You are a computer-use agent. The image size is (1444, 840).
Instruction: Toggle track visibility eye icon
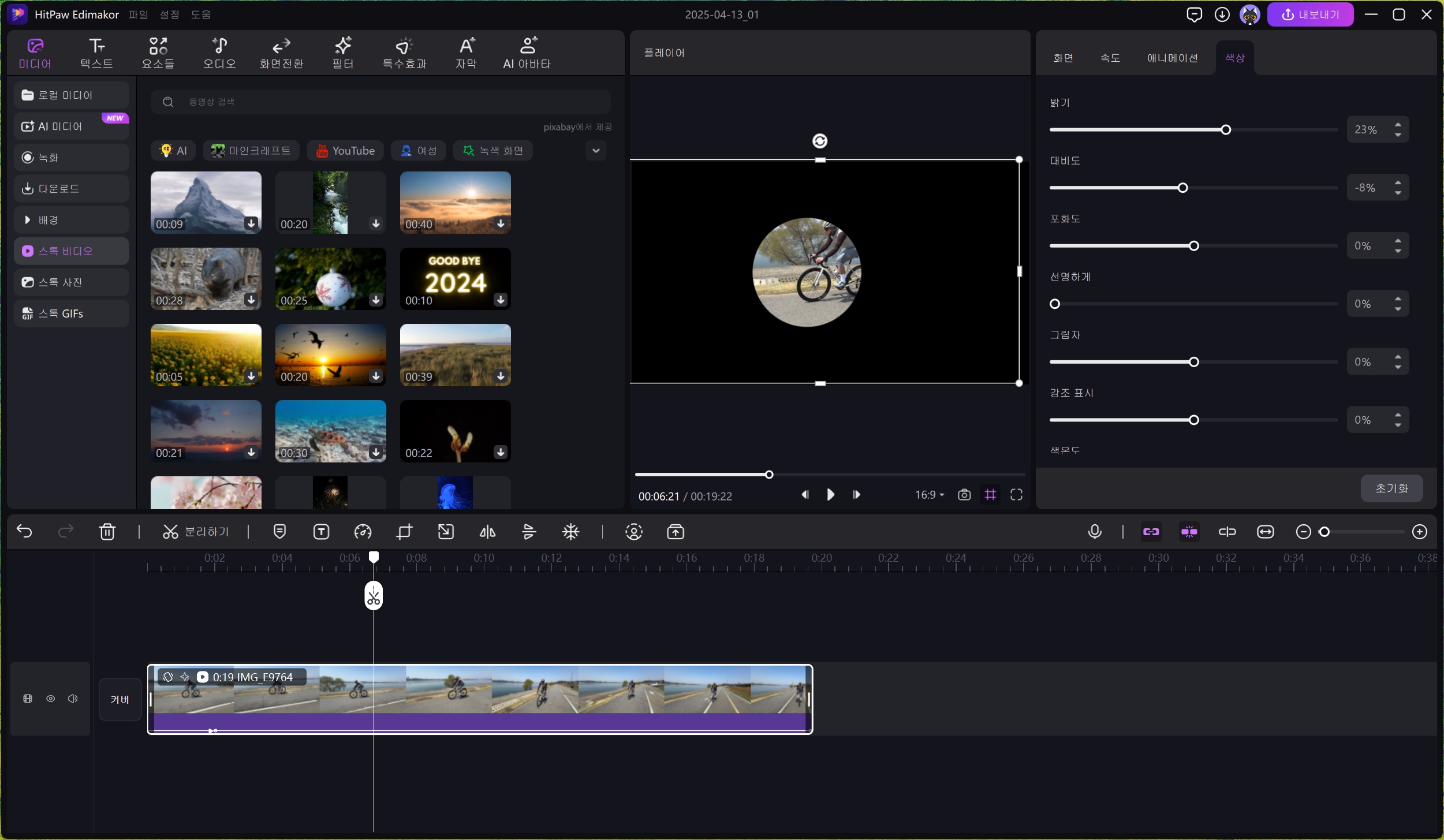click(x=51, y=699)
